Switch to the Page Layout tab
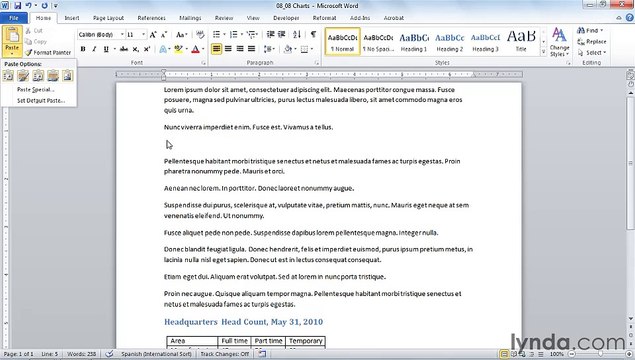The image size is (635, 360). (x=108, y=18)
